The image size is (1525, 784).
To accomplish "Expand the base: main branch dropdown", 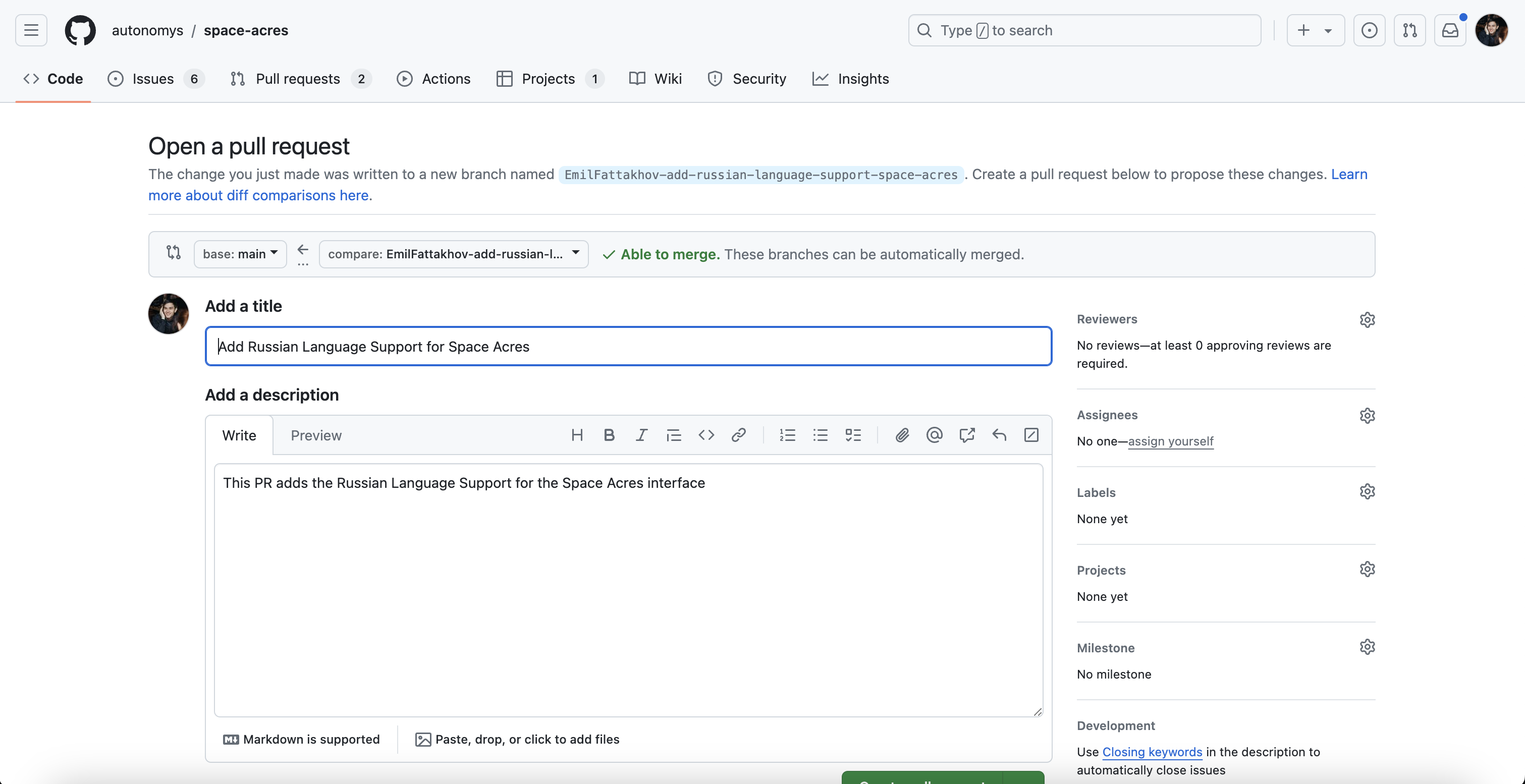I will [x=240, y=254].
